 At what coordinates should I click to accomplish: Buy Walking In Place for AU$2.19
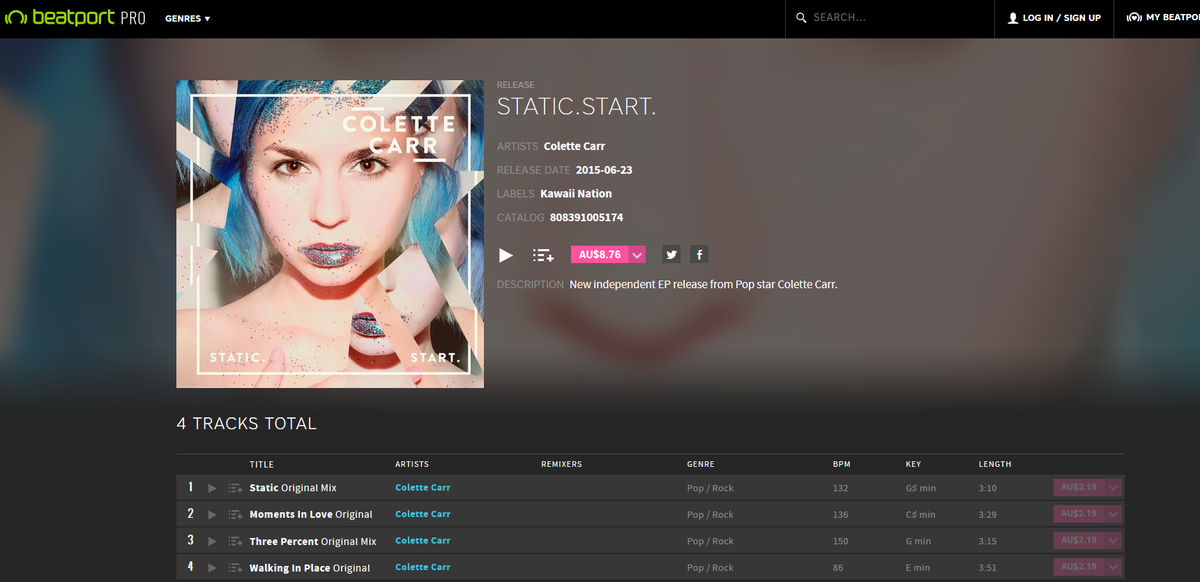(1079, 567)
